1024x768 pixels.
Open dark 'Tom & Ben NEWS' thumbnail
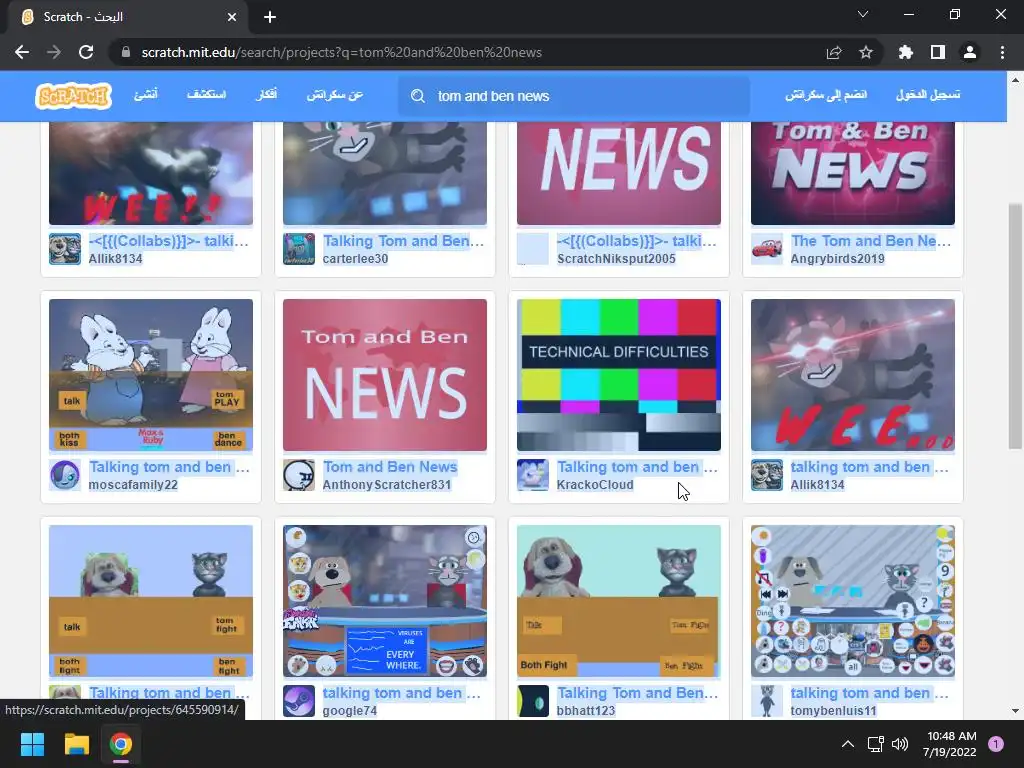853,173
